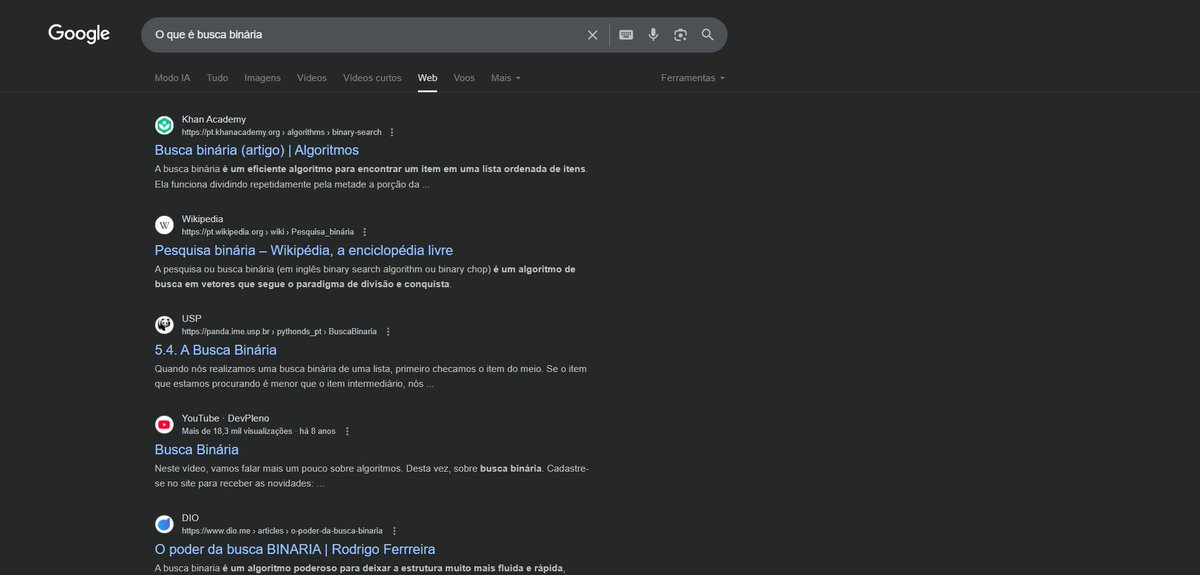Click the USP site name
This screenshot has width=1200, height=575.
pyautogui.click(x=192, y=319)
